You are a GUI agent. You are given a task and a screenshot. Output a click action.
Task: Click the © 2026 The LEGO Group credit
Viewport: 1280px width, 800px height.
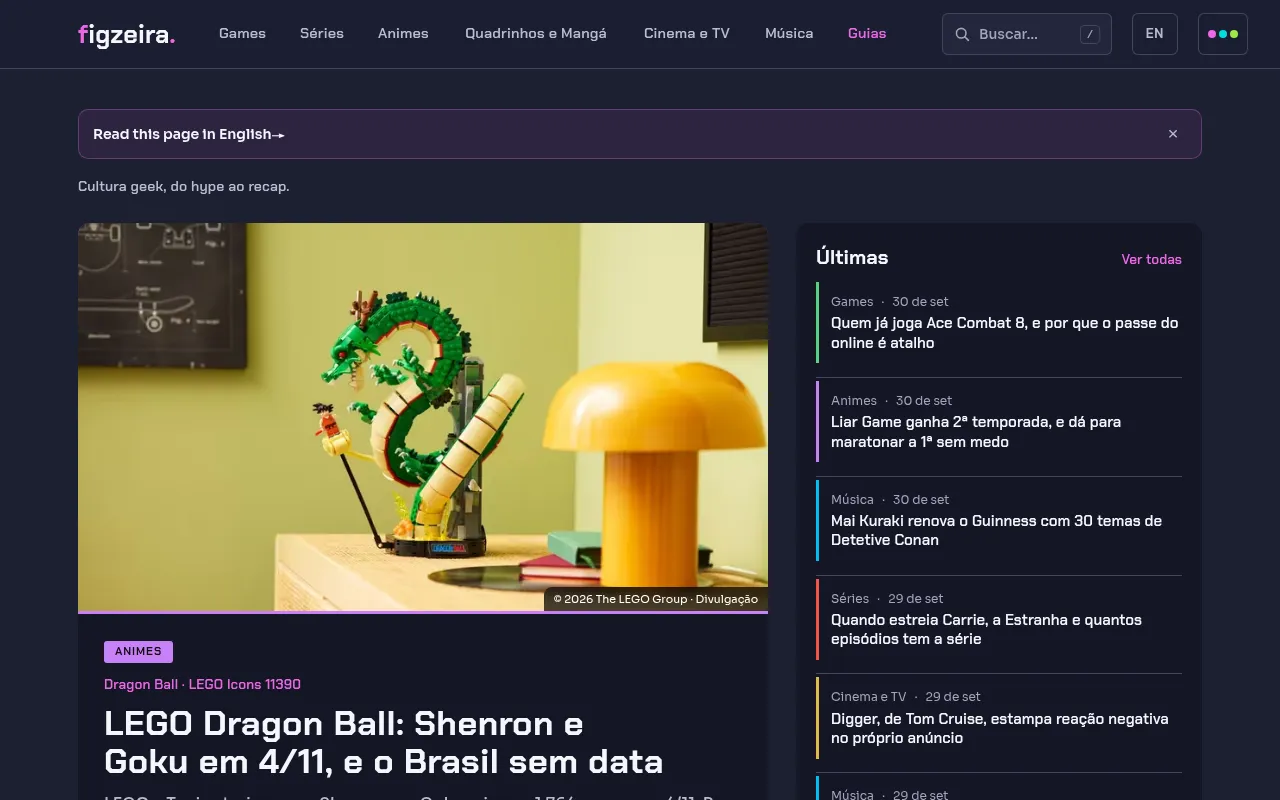(656, 599)
